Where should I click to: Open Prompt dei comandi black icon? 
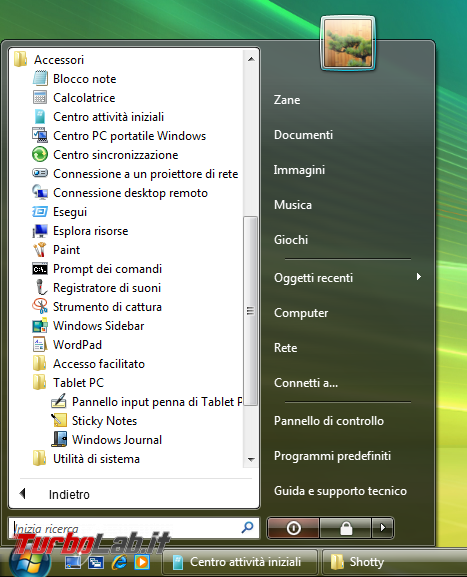40,269
